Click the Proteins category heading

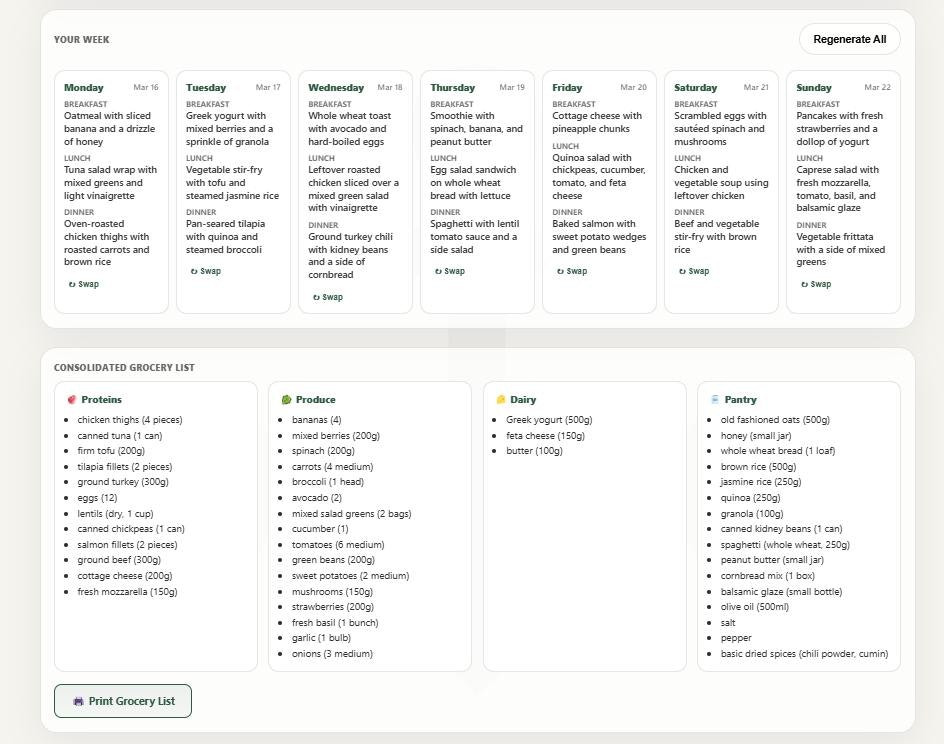[101, 400]
